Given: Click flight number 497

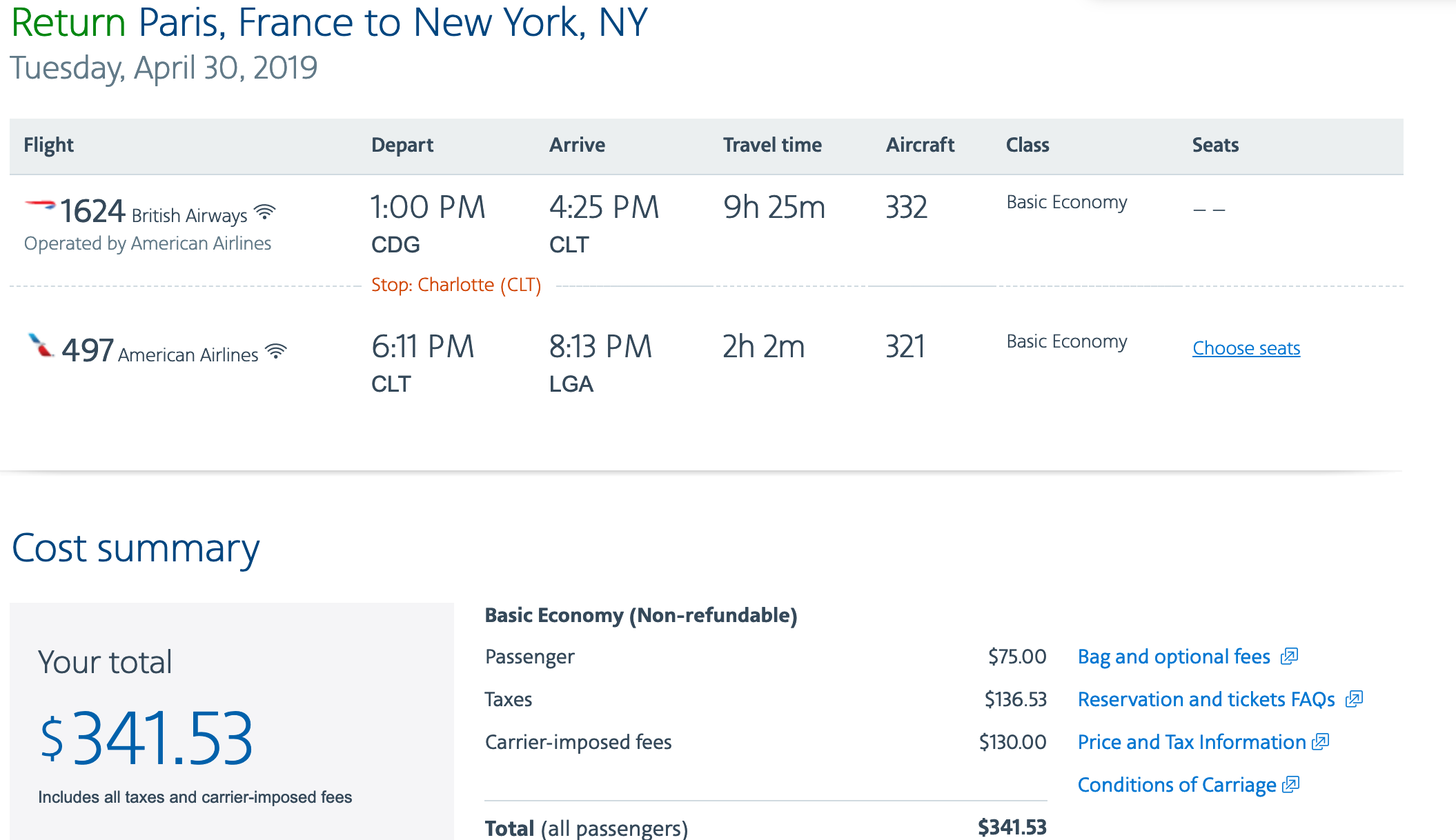Looking at the screenshot, I should pos(88,350).
